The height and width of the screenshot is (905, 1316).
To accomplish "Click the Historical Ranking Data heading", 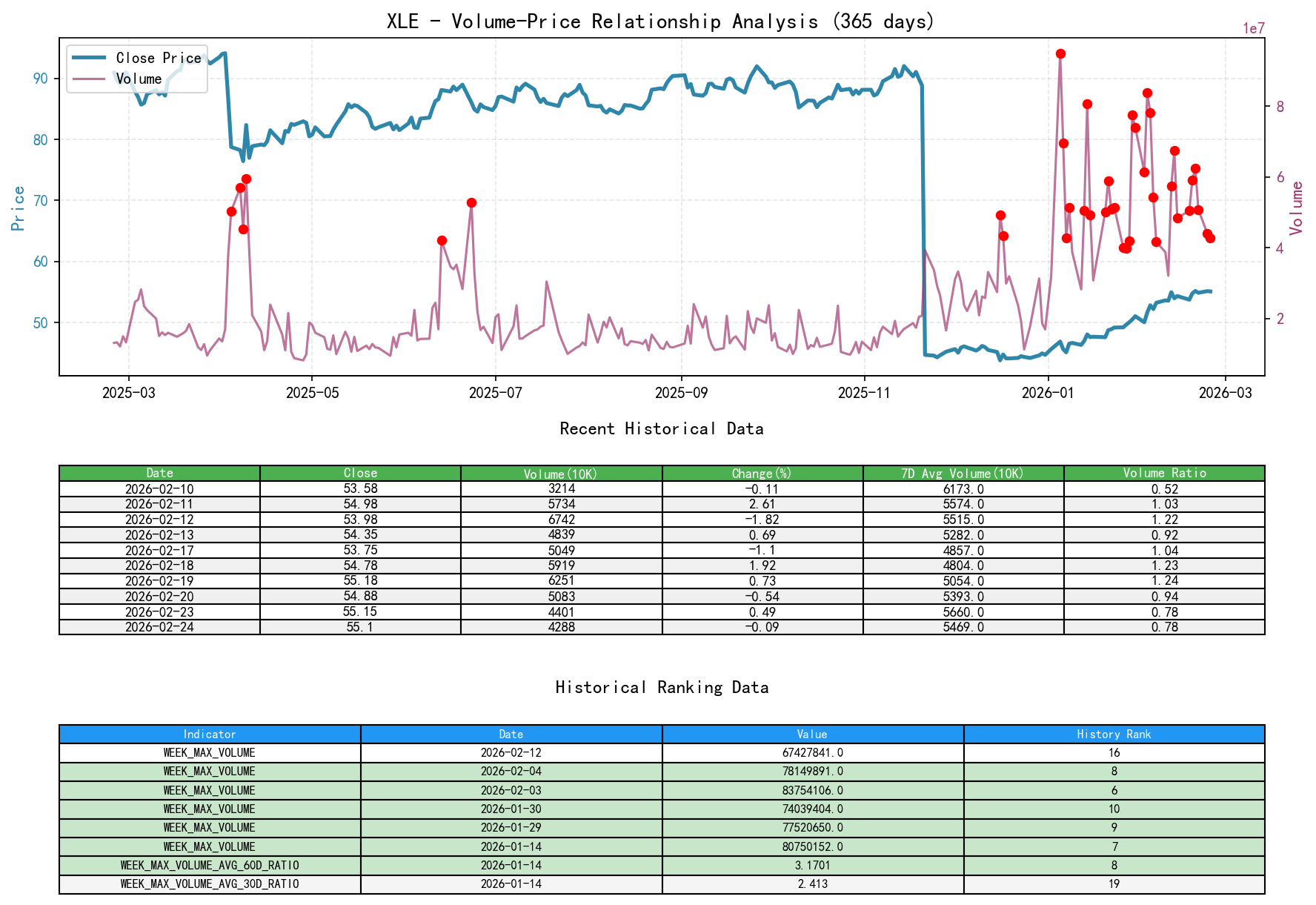I will 662,687.
